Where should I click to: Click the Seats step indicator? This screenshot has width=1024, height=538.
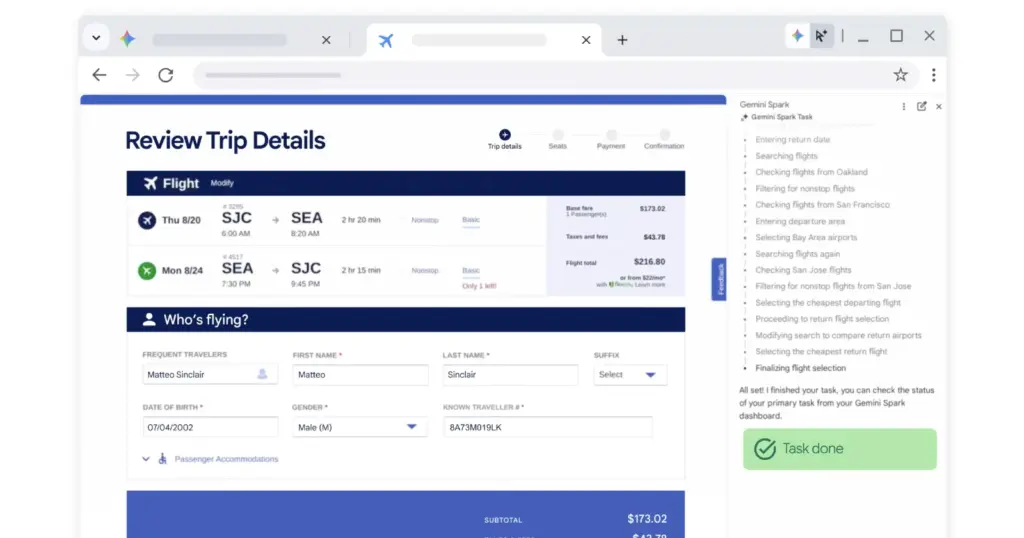point(558,139)
